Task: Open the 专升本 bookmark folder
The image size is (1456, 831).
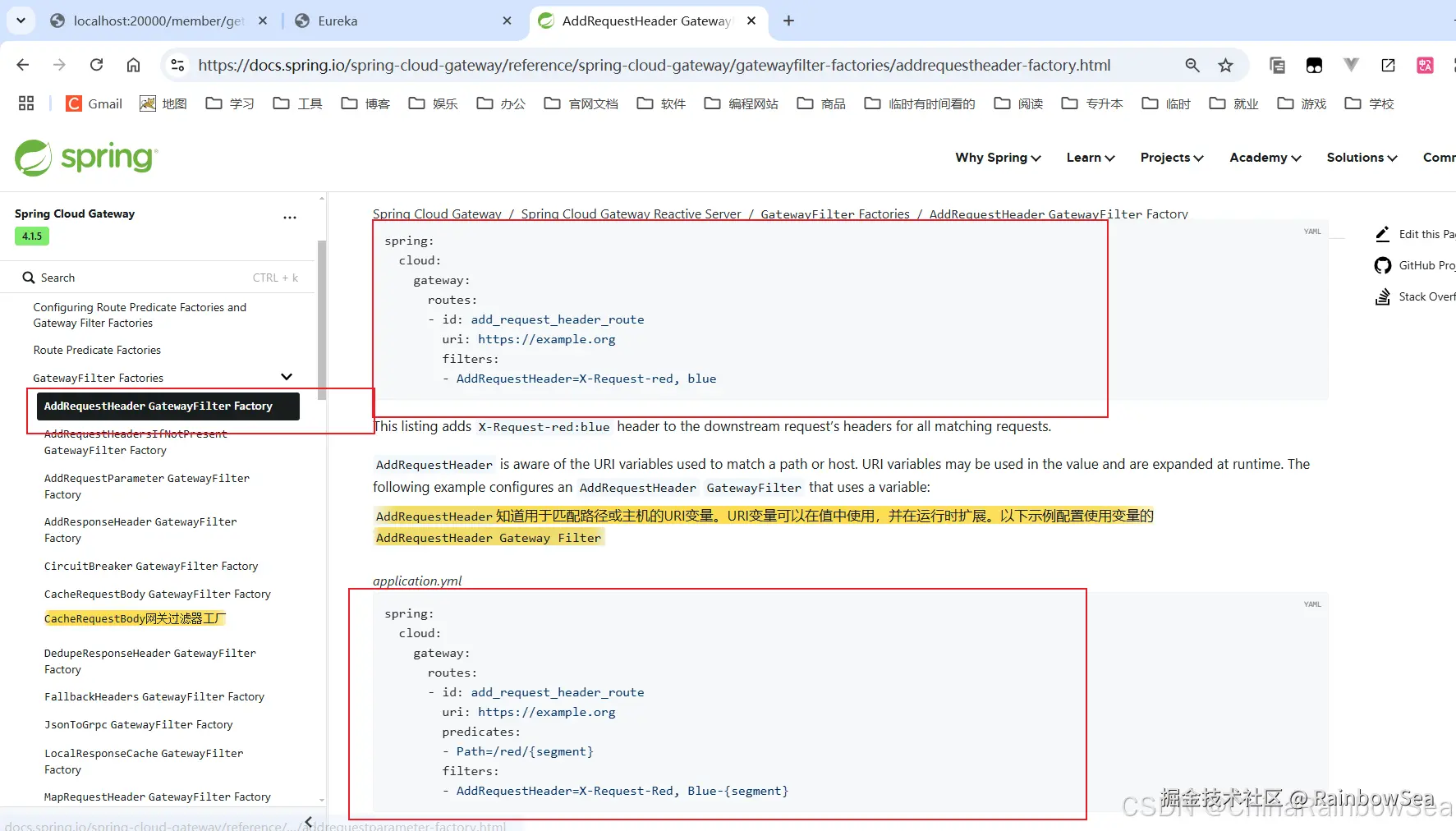Action: [x=1092, y=103]
